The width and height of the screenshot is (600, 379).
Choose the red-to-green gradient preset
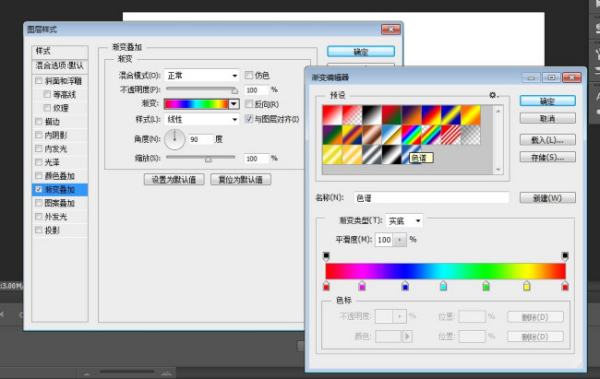point(392,115)
